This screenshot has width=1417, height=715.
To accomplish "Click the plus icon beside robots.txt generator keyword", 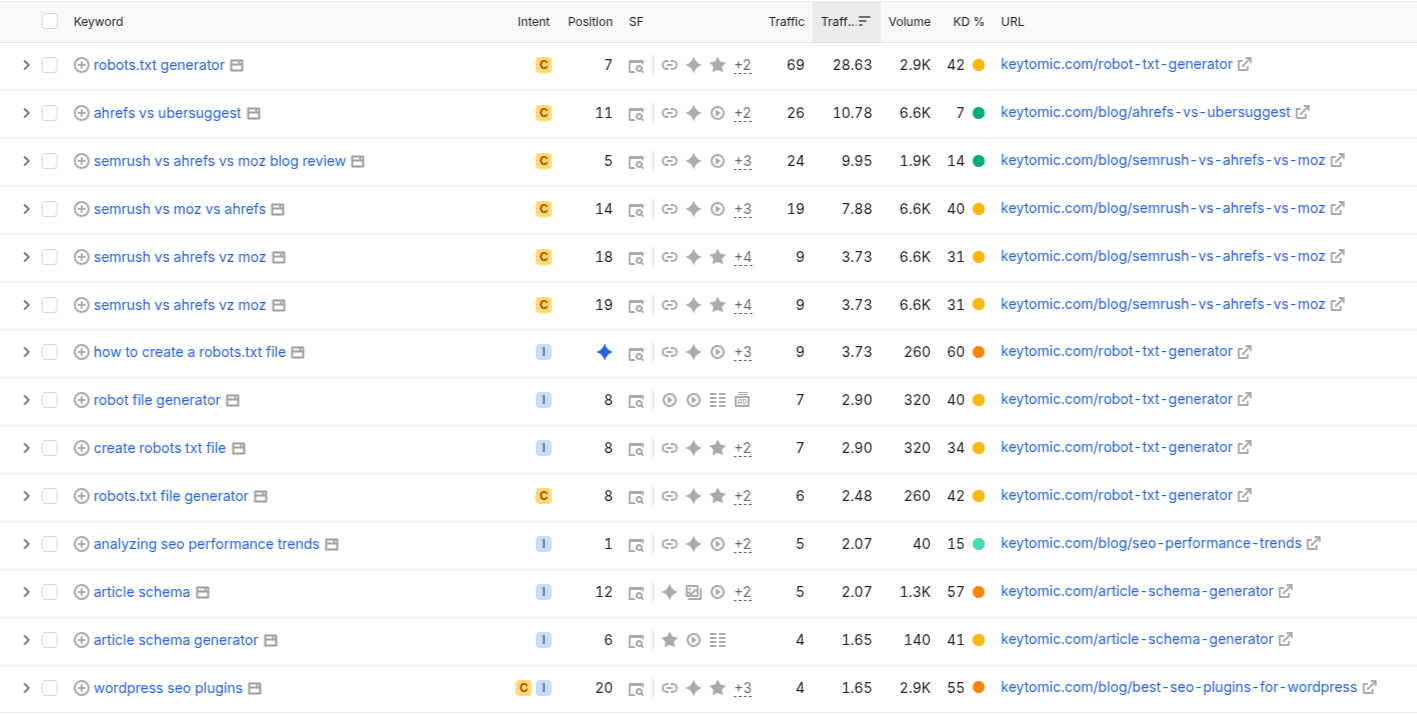I will click(x=82, y=65).
